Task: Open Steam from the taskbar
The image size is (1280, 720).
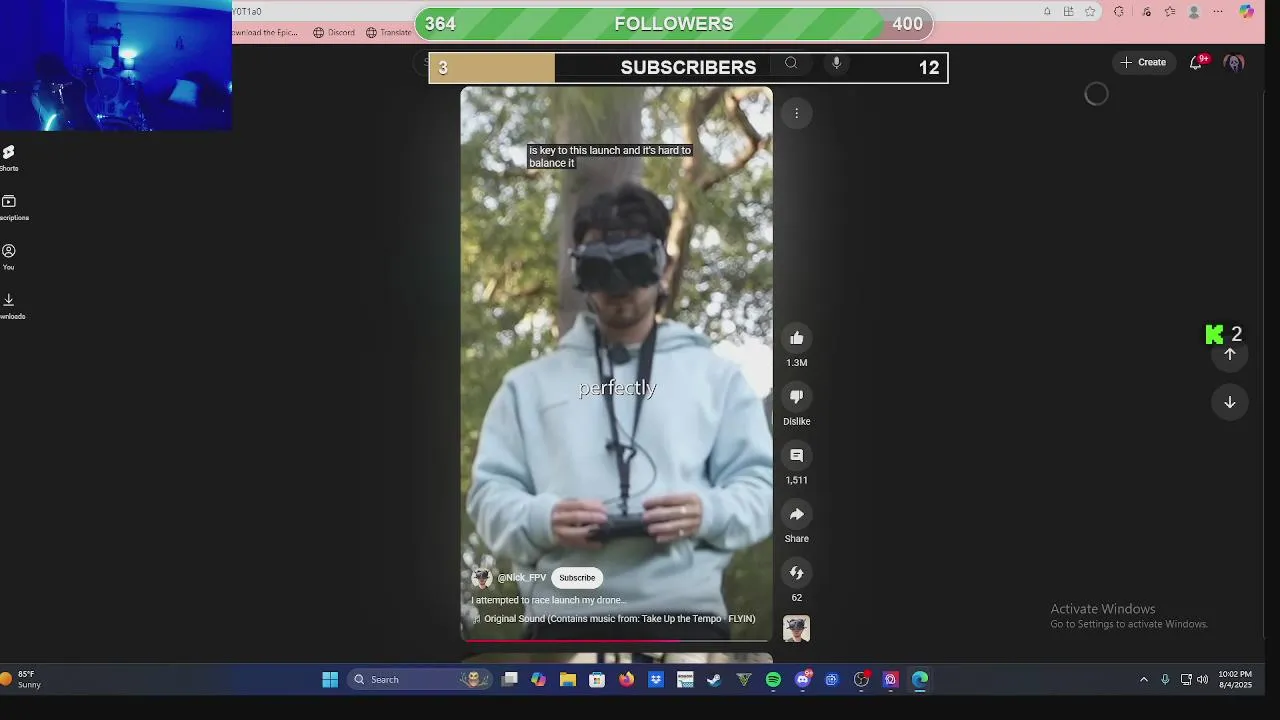Action: click(x=714, y=680)
